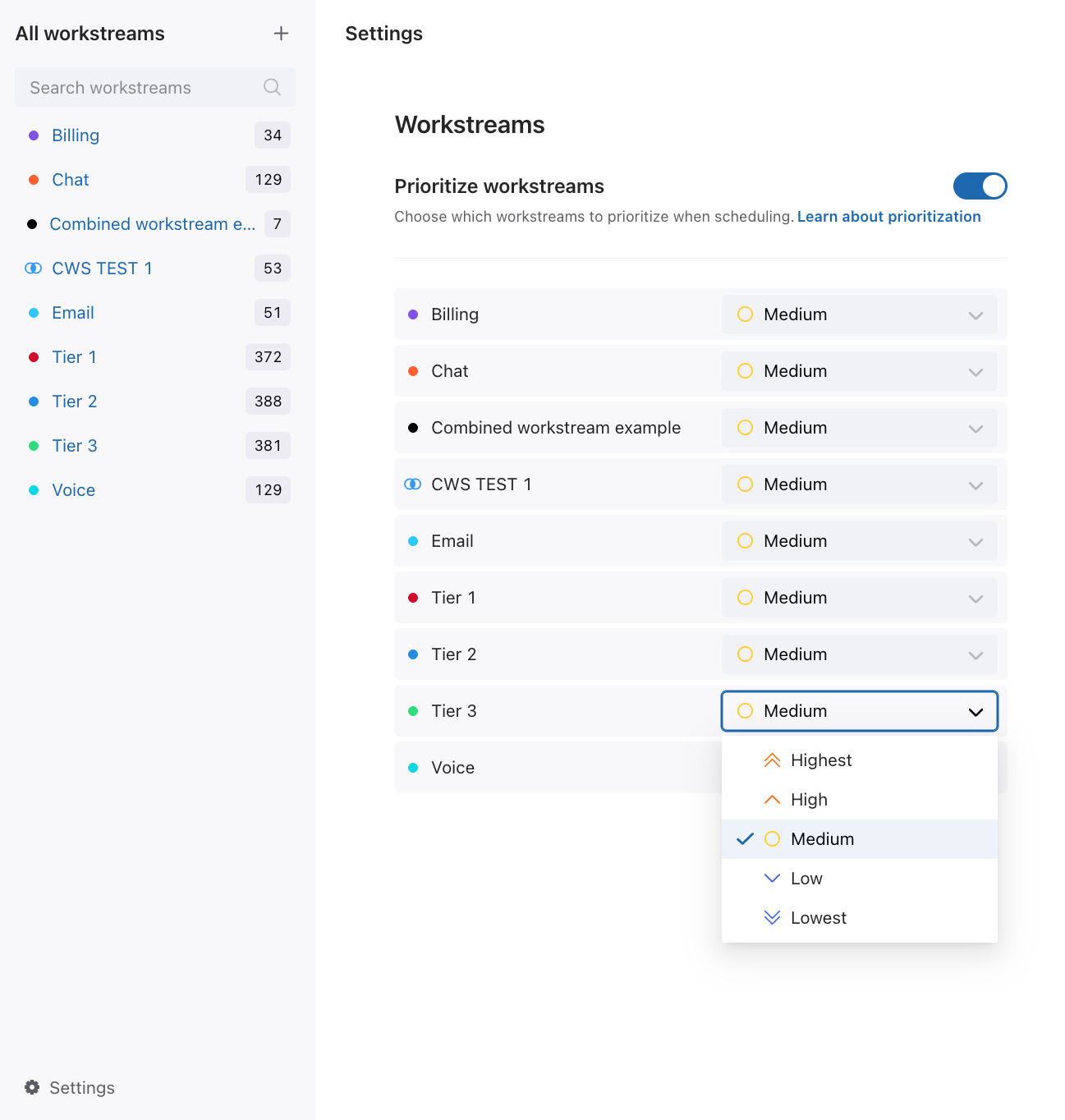
Task: Pick Lowest from the priority list
Action: 818,918
